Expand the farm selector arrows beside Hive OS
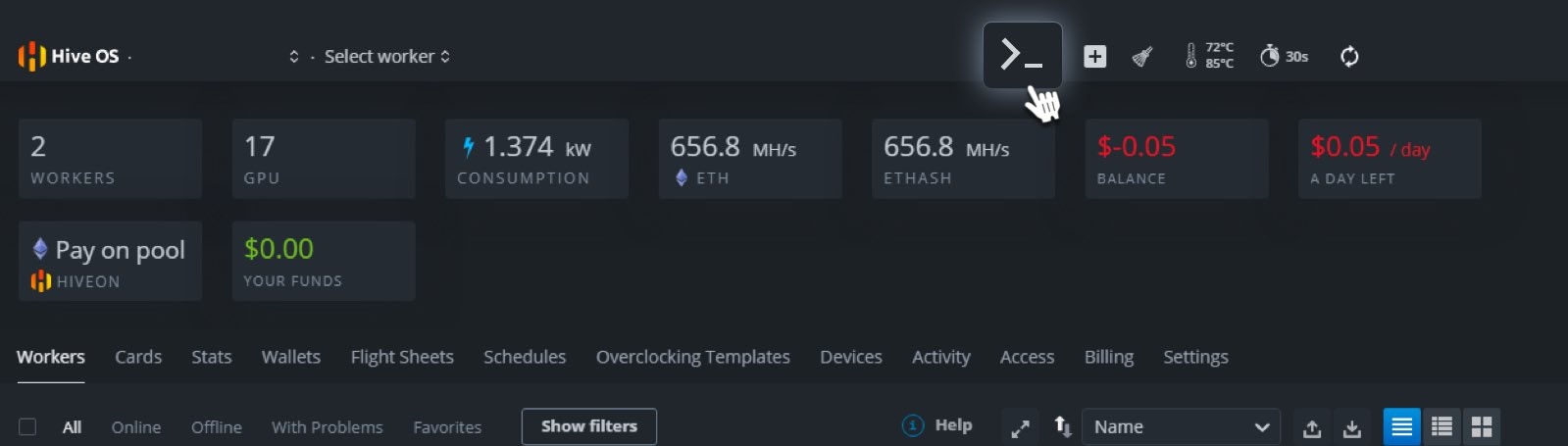Viewport: 1568px width, 446px height. (x=294, y=57)
